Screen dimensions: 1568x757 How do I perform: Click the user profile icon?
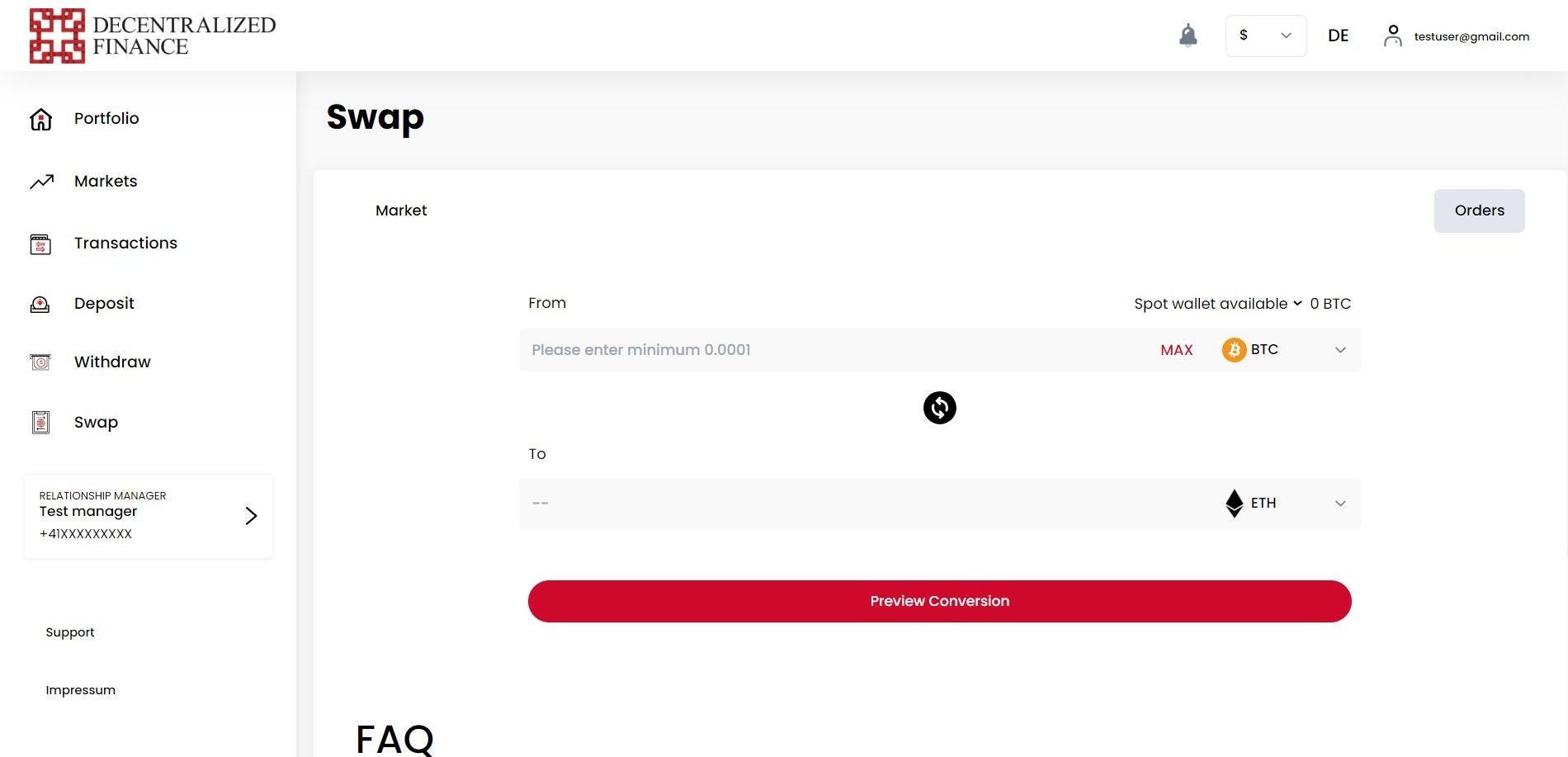pyautogui.click(x=1392, y=35)
